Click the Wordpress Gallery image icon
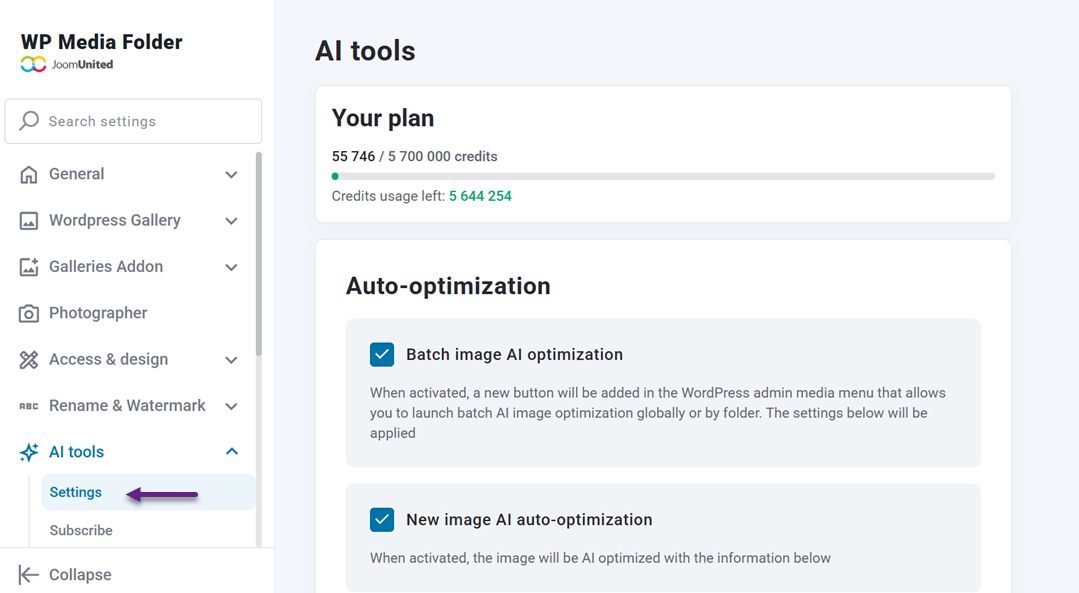 pyautogui.click(x=27, y=220)
